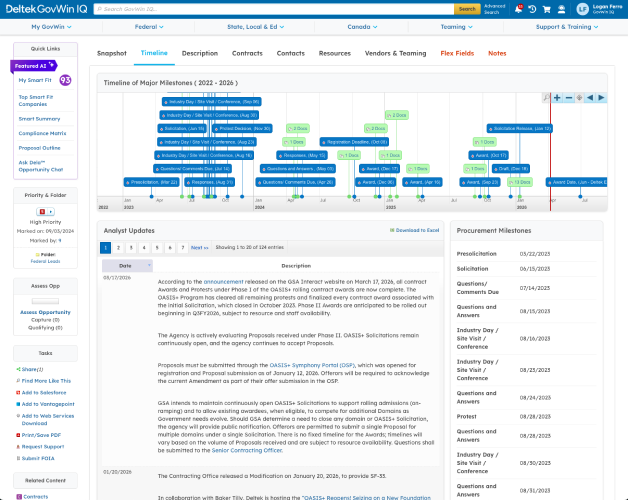Click the Add to Salesforce icon

click(18, 393)
